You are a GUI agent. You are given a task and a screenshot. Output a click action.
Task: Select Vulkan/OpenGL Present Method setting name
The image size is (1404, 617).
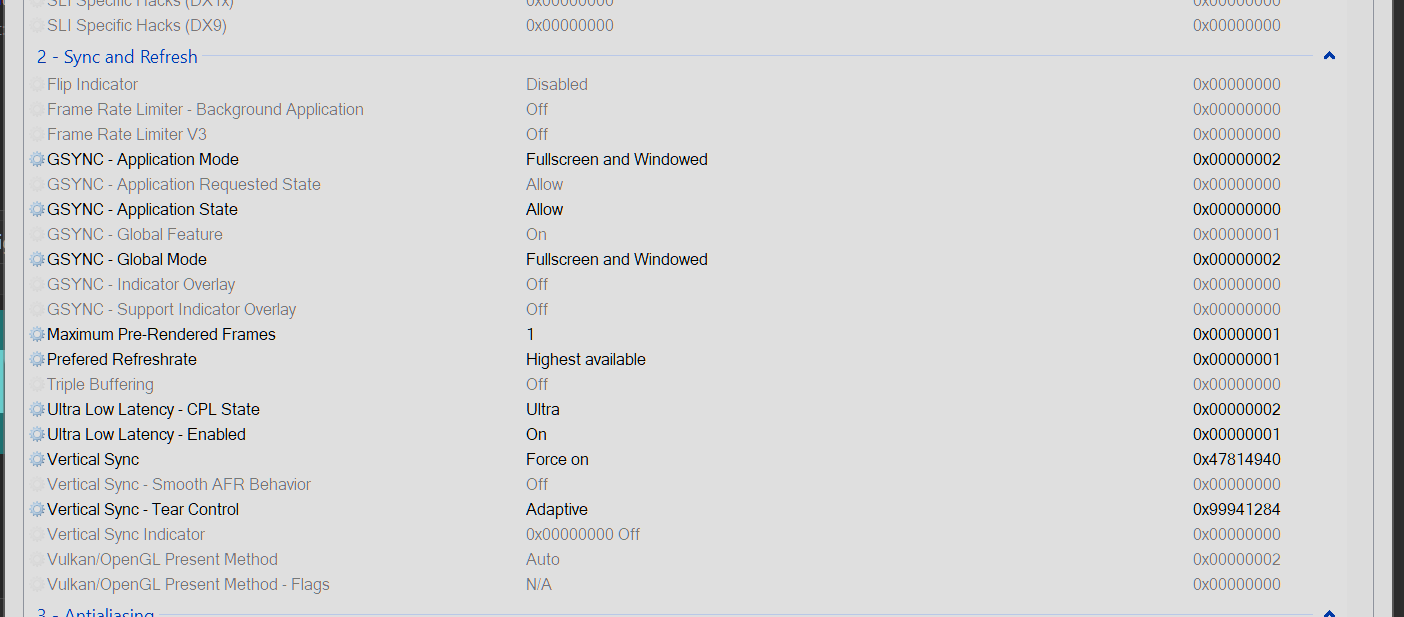(162, 560)
